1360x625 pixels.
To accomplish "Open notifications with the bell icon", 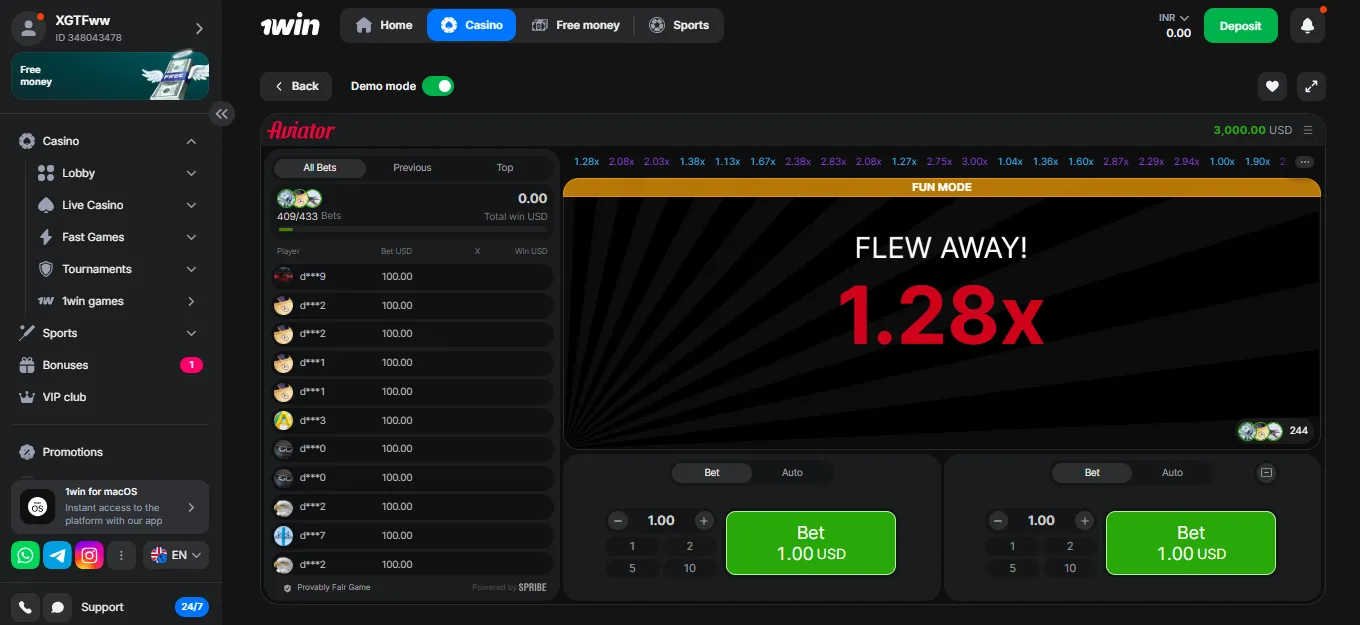I will pyautogui.click(x=1307, y=25).
